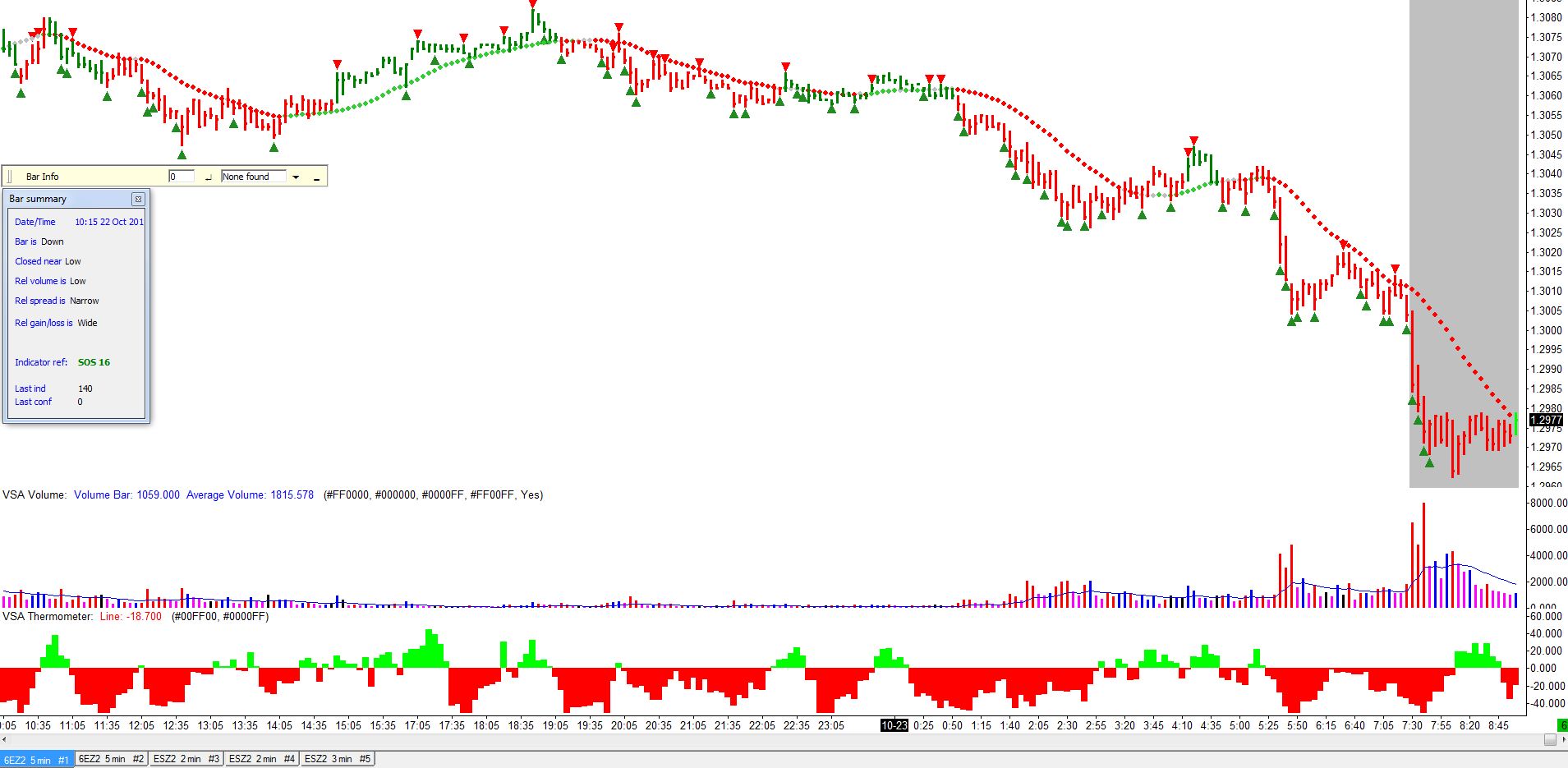Click the left scroll arrow of chart scrollbar
The height and width of the screenshot is (768, 1568).
coord(5,740)
